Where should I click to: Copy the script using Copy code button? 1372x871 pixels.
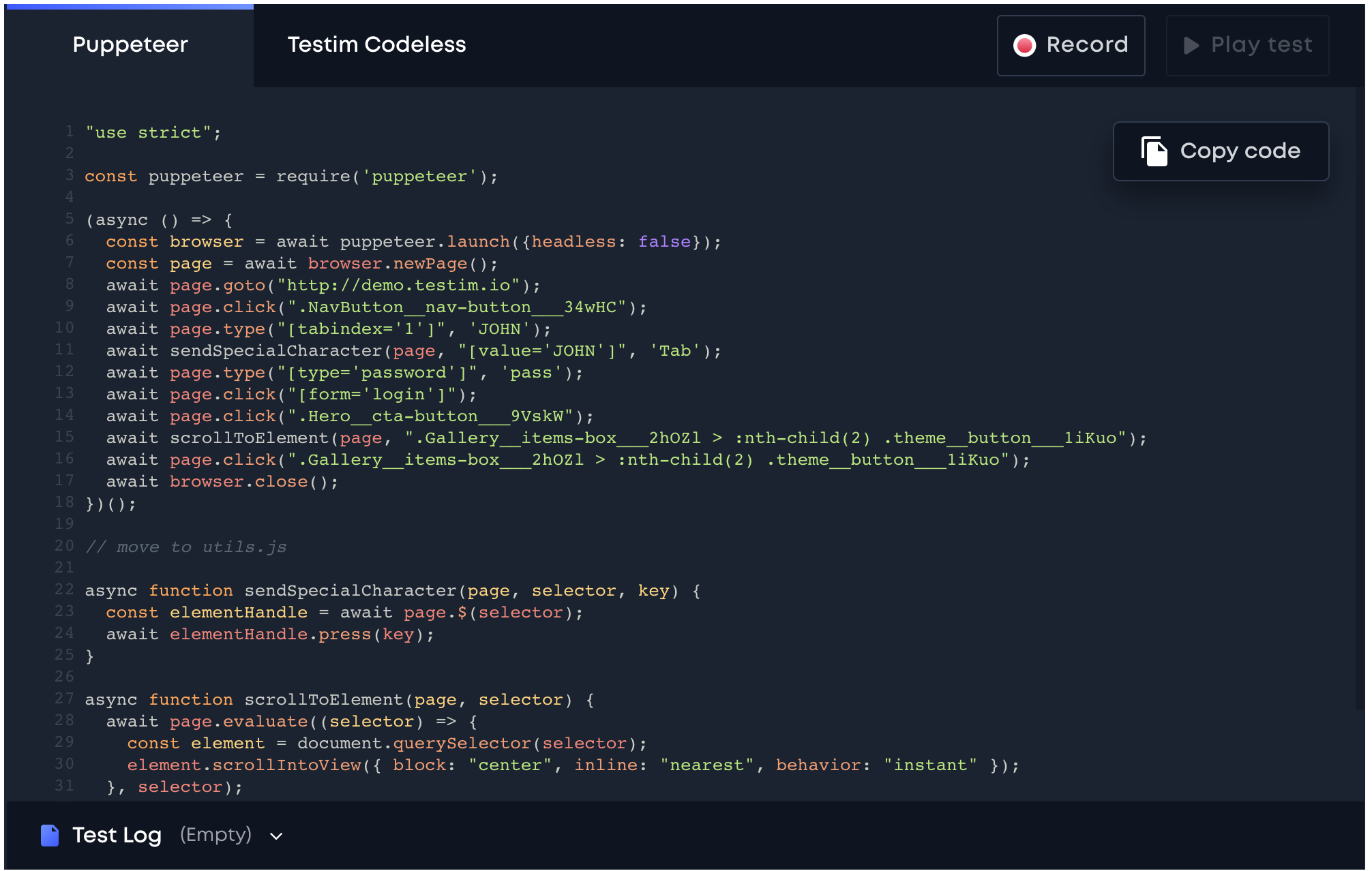(1221, 151)
